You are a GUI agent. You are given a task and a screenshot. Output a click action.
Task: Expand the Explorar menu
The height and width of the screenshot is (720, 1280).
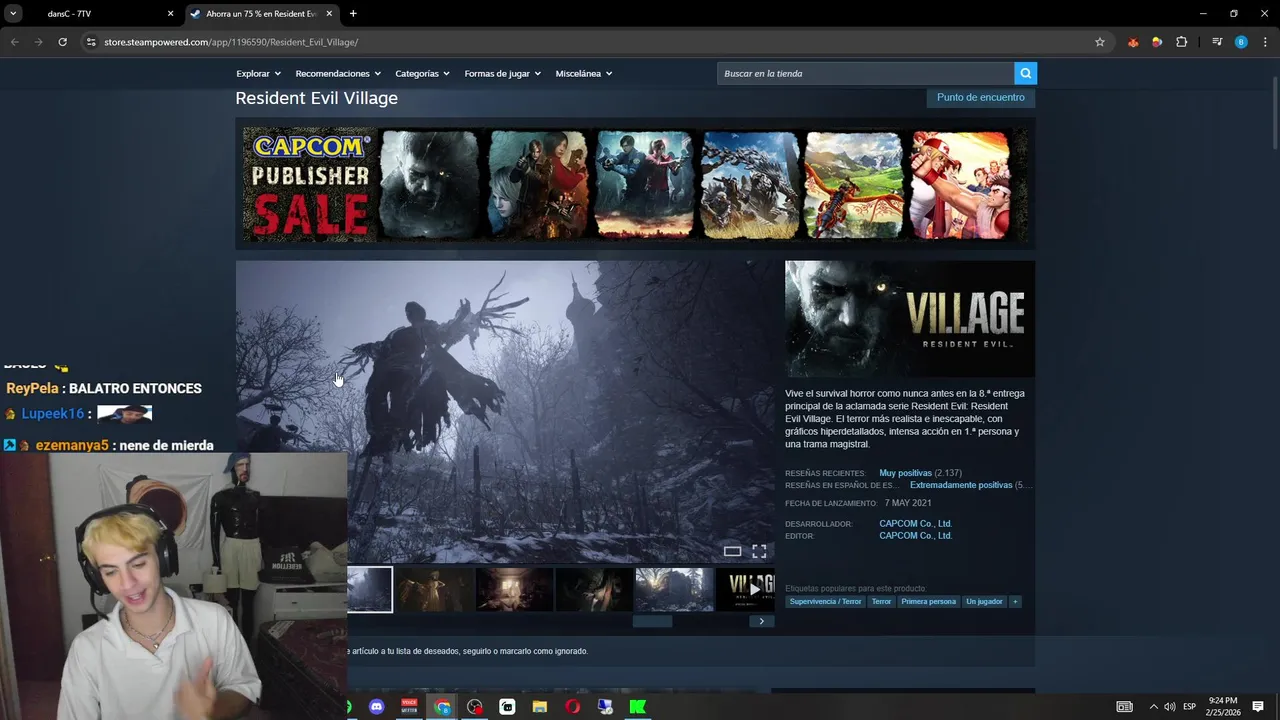tap(258, 73)
